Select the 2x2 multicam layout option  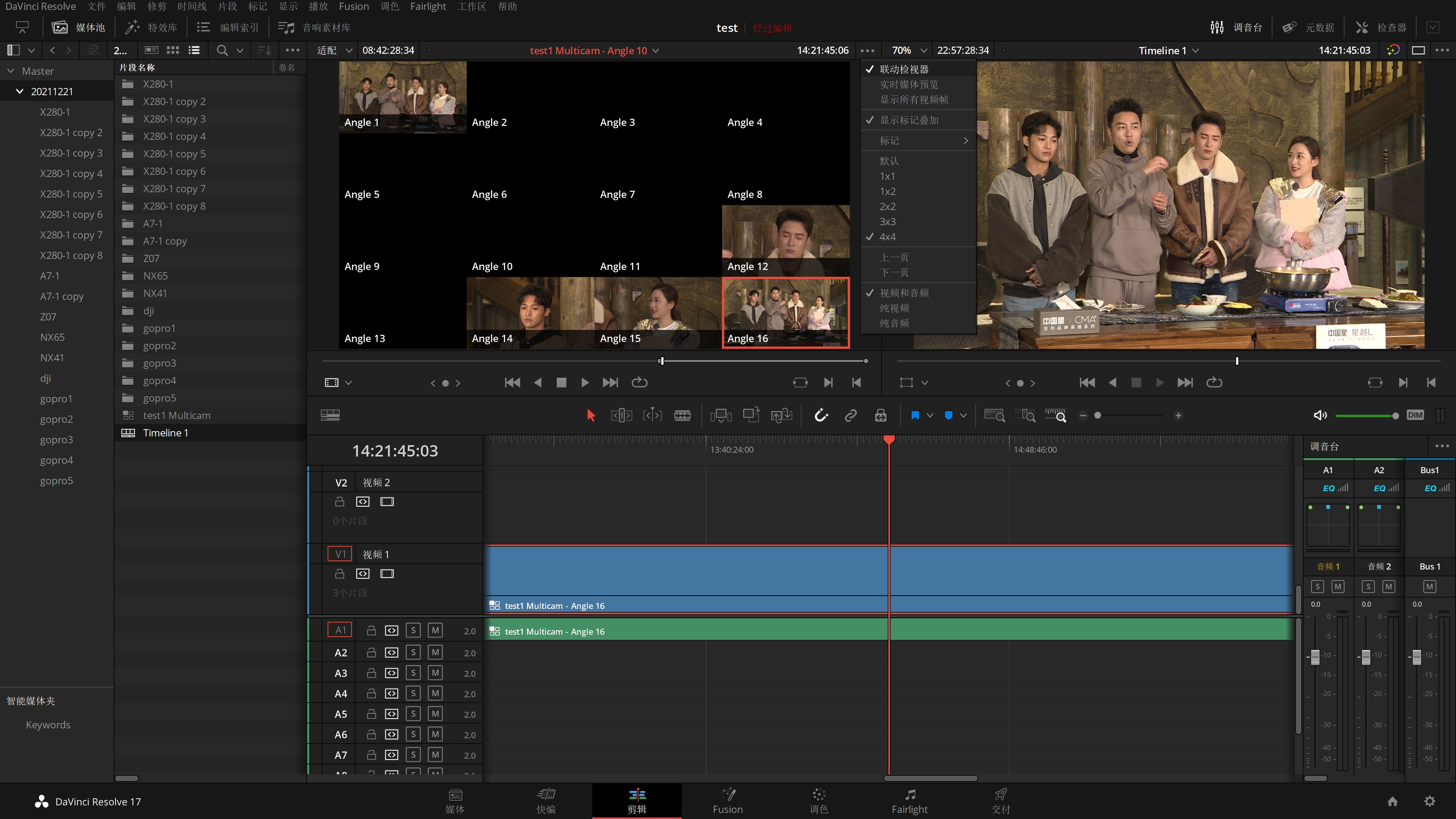918,206
